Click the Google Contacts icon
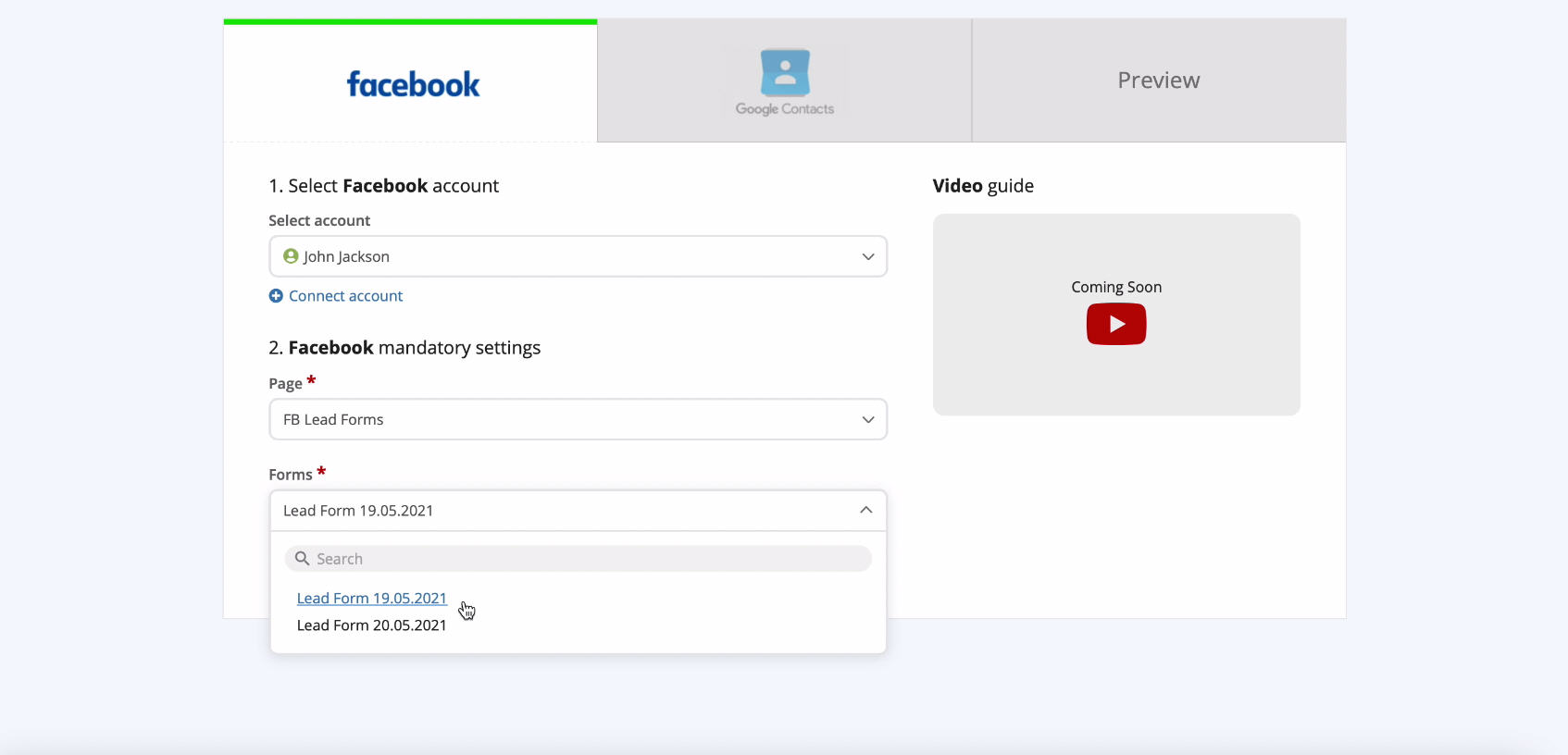 785,72
